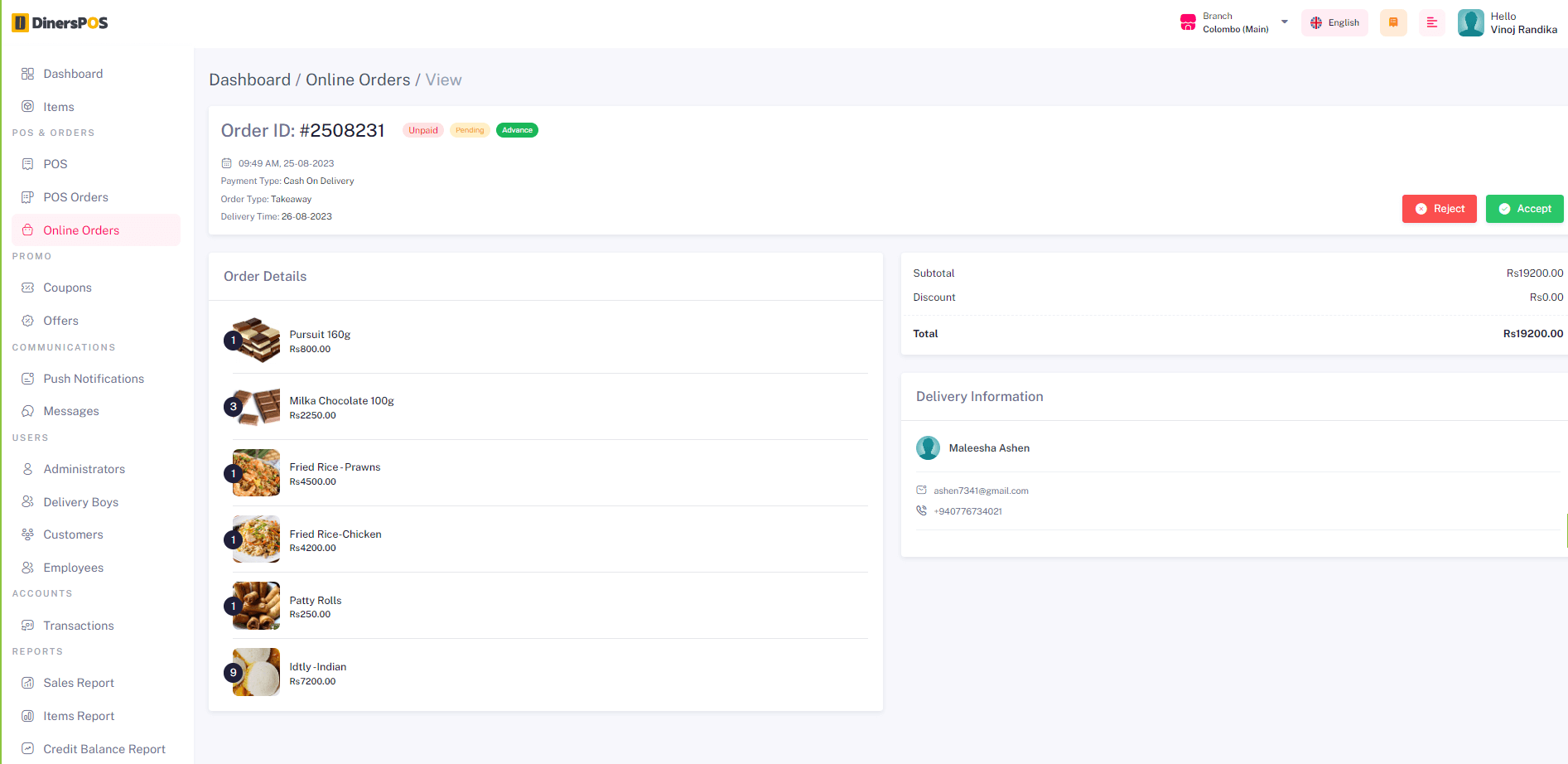Select the POS Orders sidebar icon
Screen dimensions: 1568x764
27,197
